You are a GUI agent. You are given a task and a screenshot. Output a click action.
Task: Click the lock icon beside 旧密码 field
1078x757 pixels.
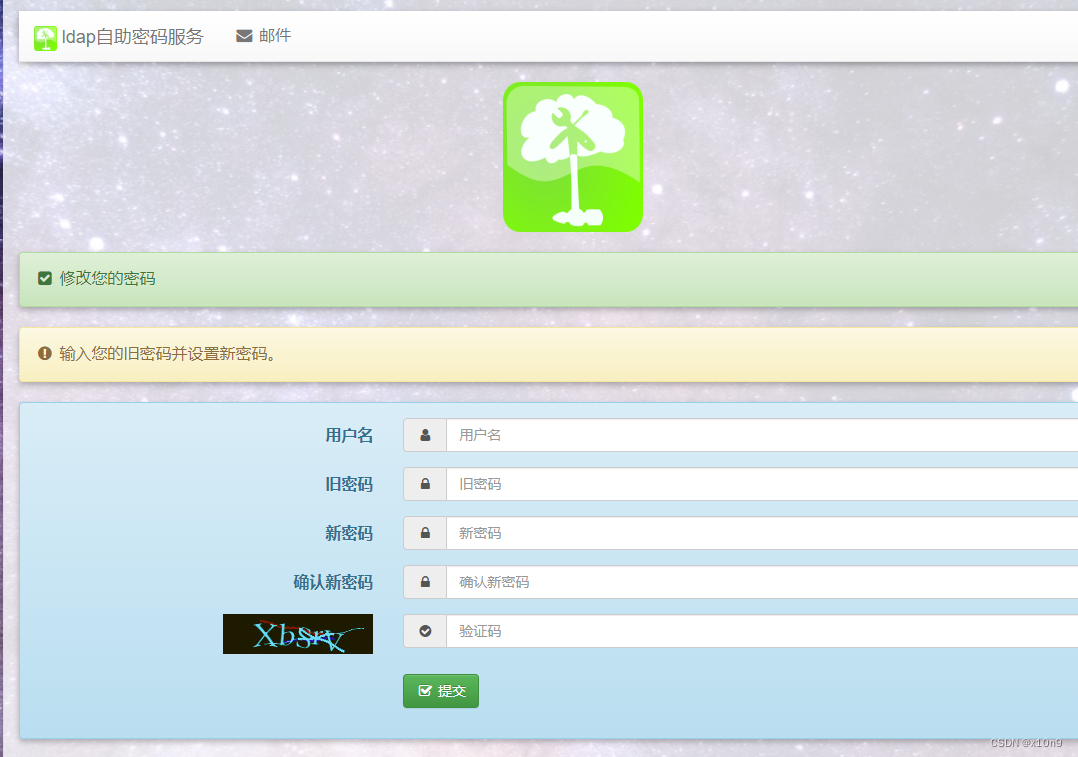click(x=426, y=484)
